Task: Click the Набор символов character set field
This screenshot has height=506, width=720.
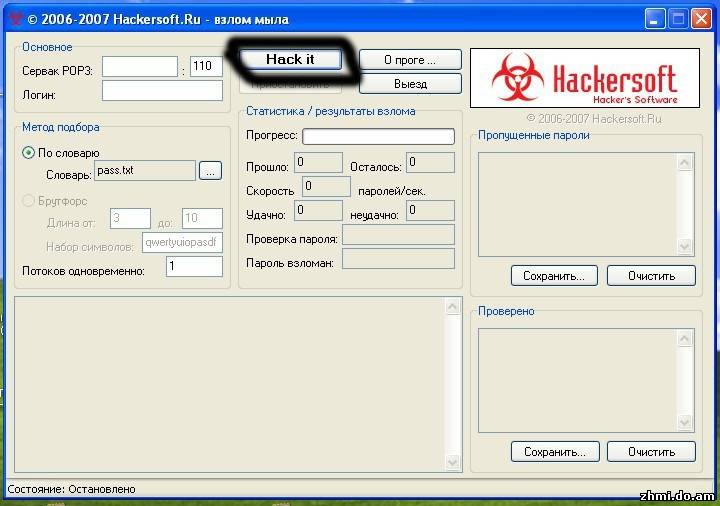Action: tap(182, 242)
